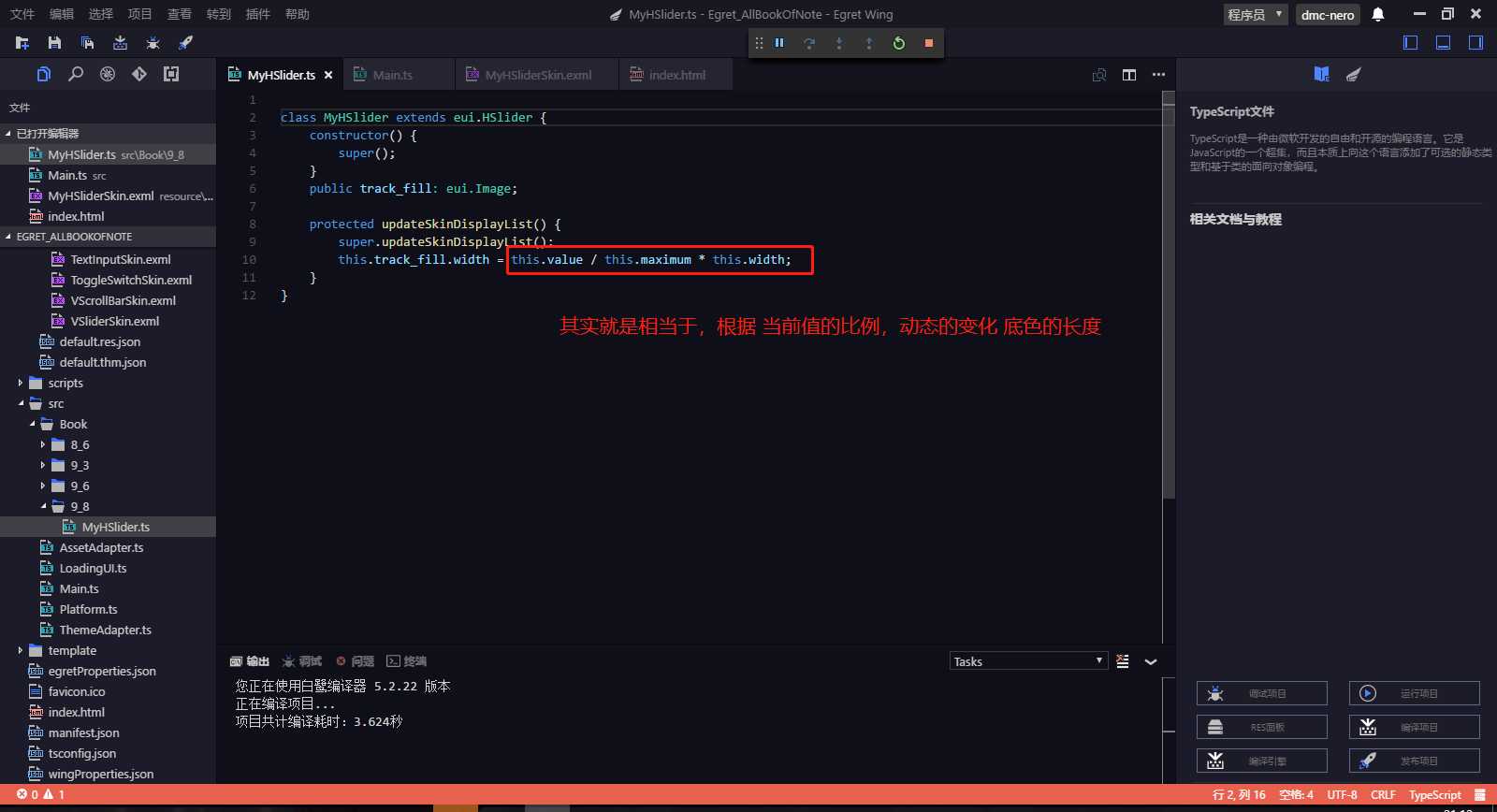Expand the 9_3 folder

tap(43, 465)
